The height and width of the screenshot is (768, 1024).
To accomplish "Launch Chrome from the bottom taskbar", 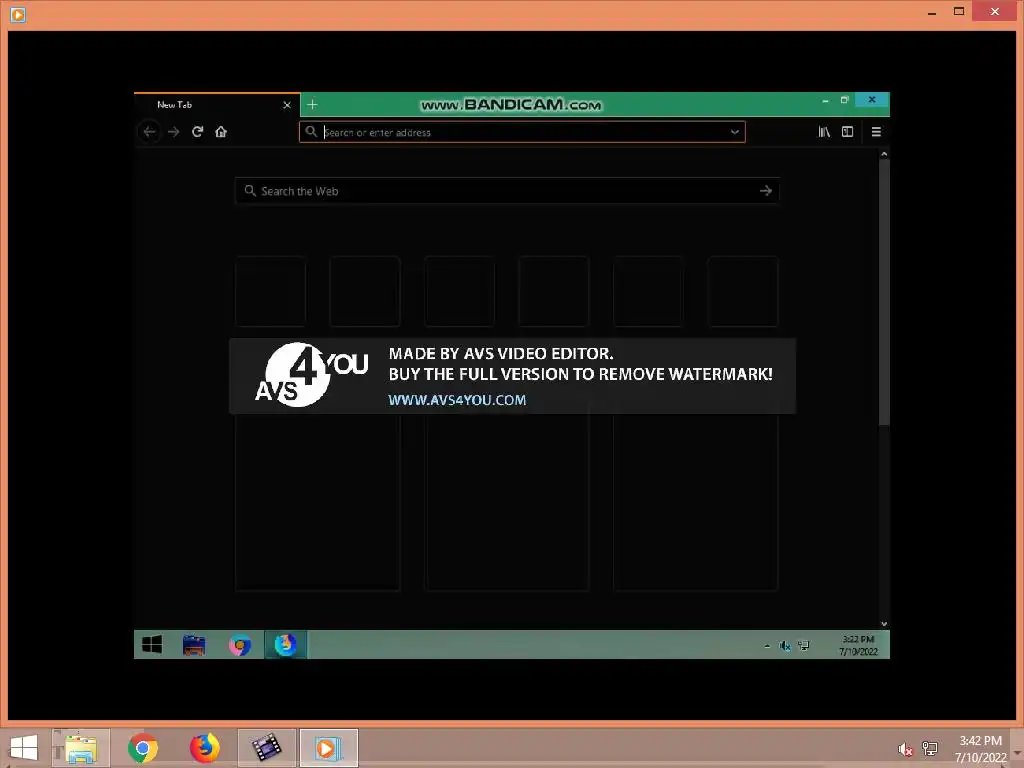I will tap(142, 748).
